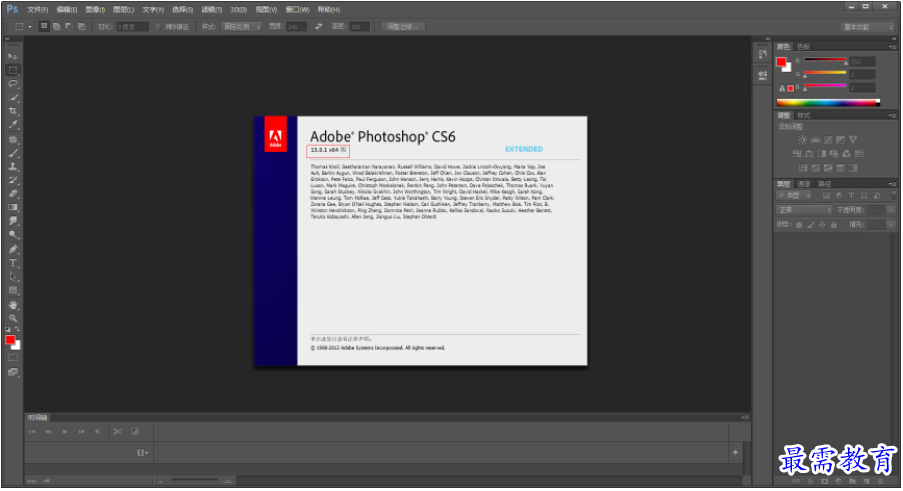Switch to the Channels tab
The height and width of the screenshot is (491, 903).
coord(804,184)
